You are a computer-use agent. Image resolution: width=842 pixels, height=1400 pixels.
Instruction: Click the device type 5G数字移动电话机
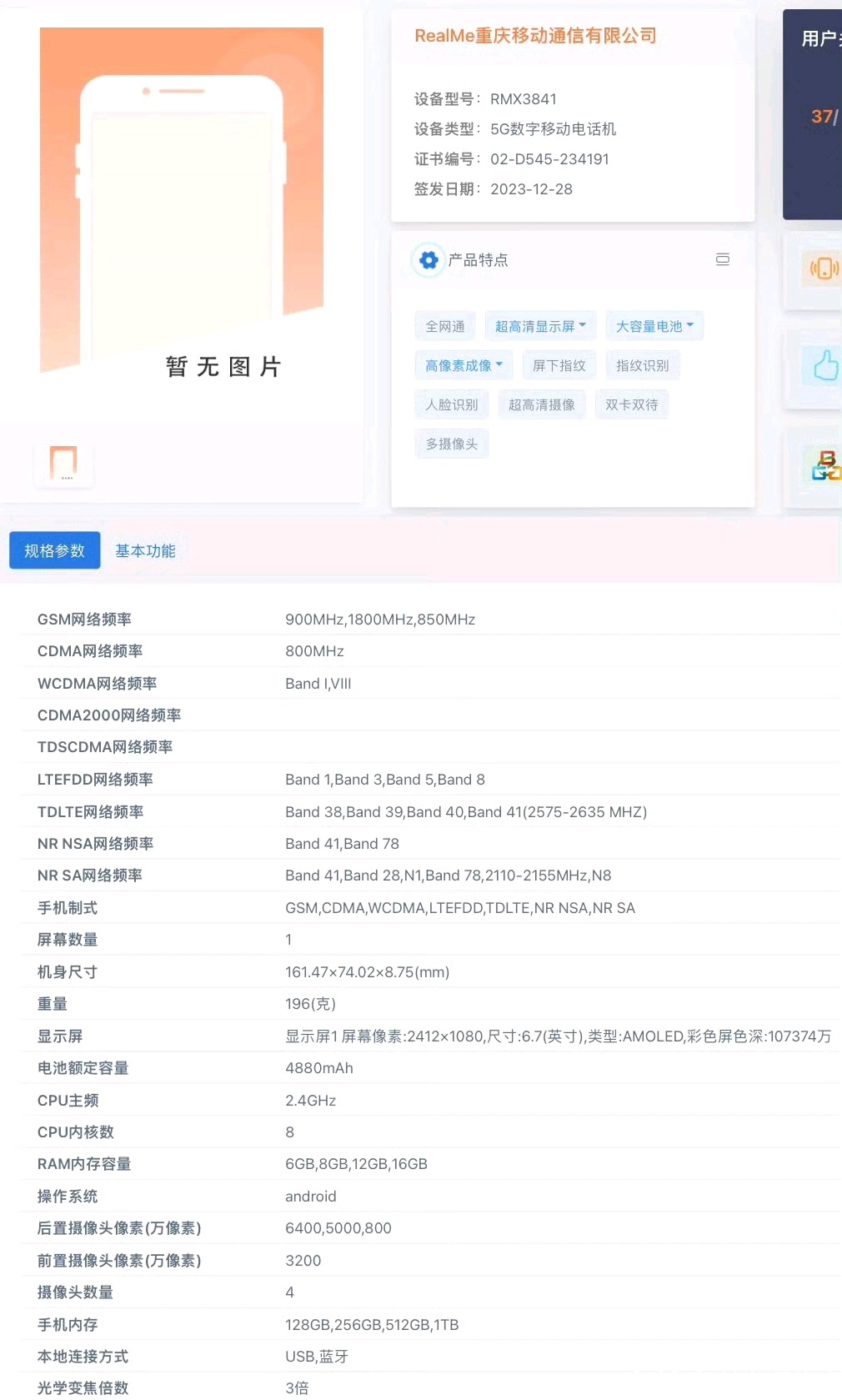pos(554,129)
